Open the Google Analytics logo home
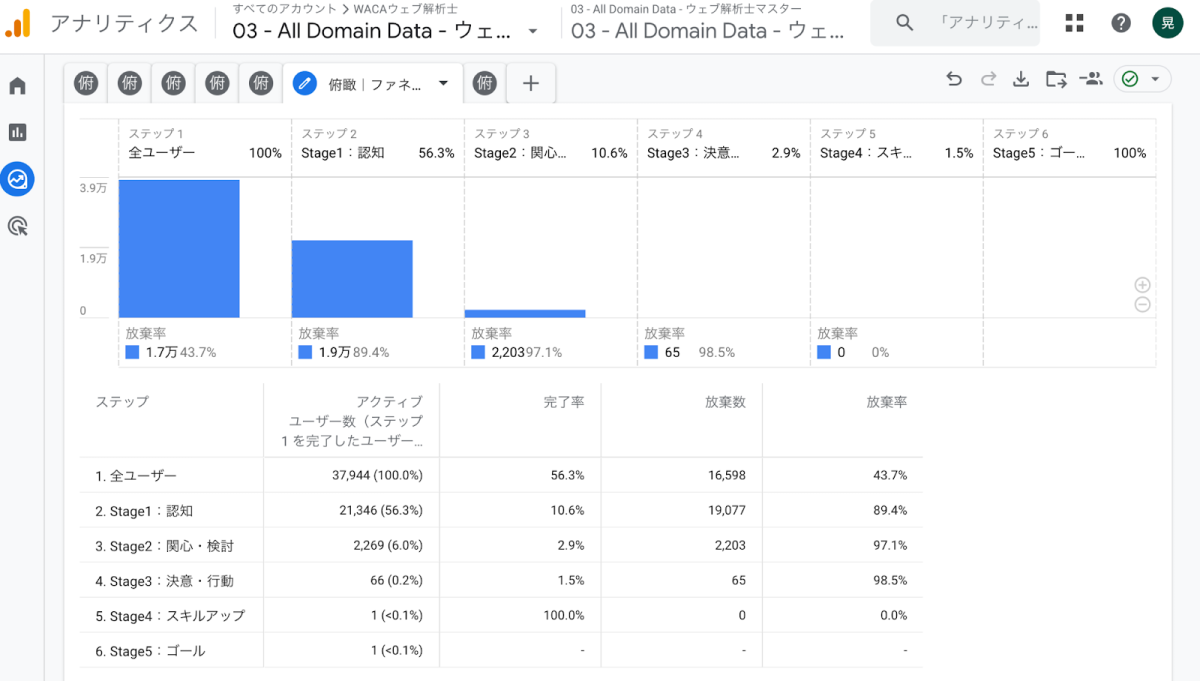 (18, 23)
